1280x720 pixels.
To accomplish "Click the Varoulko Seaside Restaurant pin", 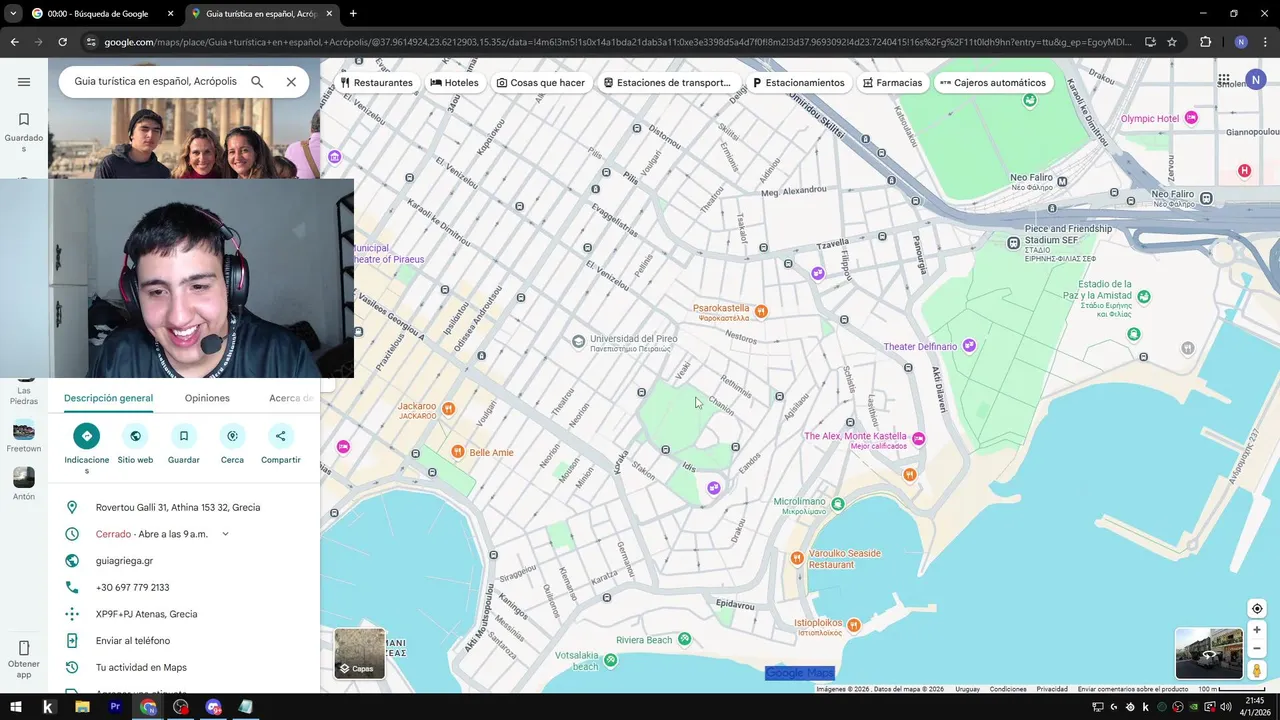I will 797,558.
